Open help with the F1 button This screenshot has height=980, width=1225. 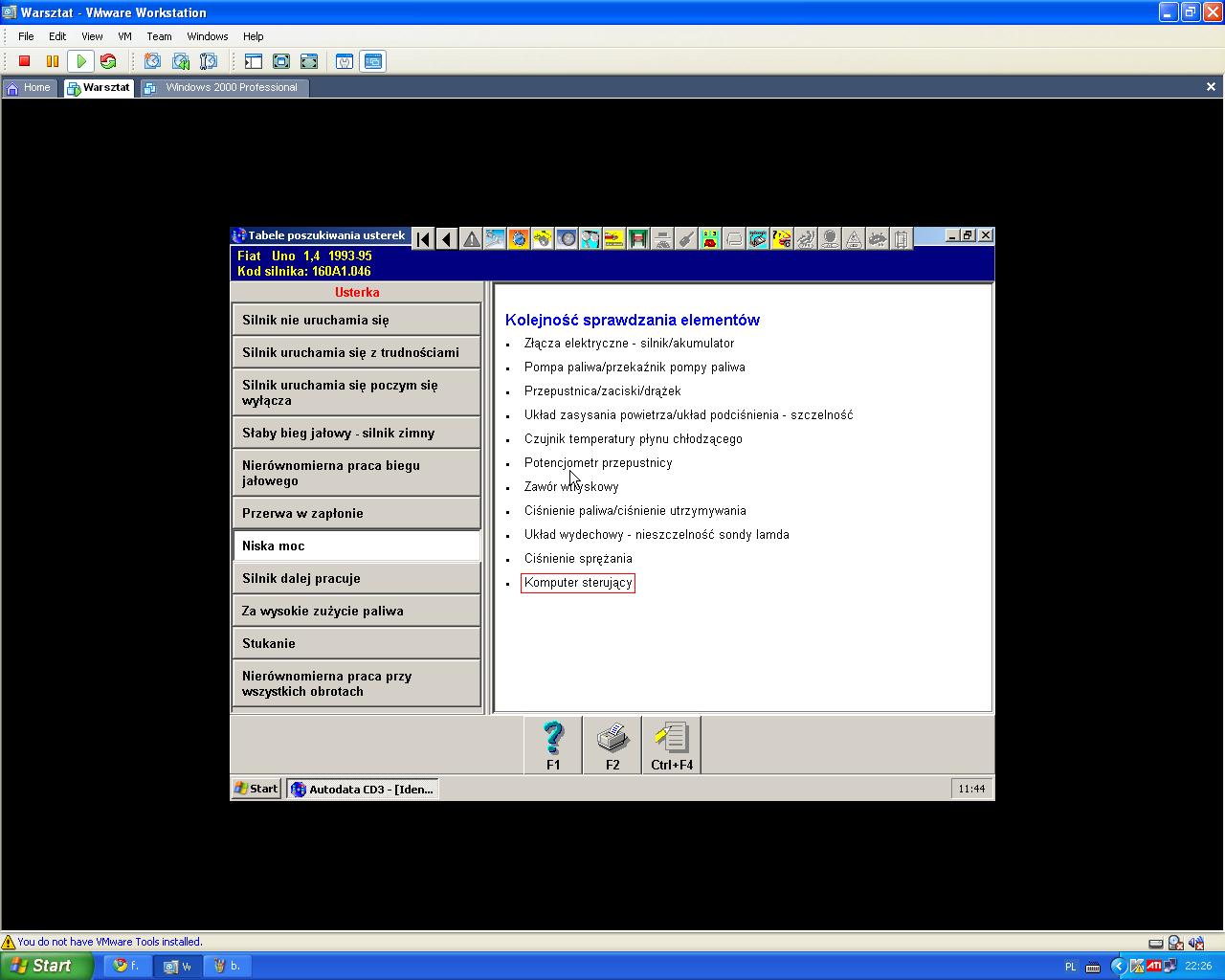(553, 745)
